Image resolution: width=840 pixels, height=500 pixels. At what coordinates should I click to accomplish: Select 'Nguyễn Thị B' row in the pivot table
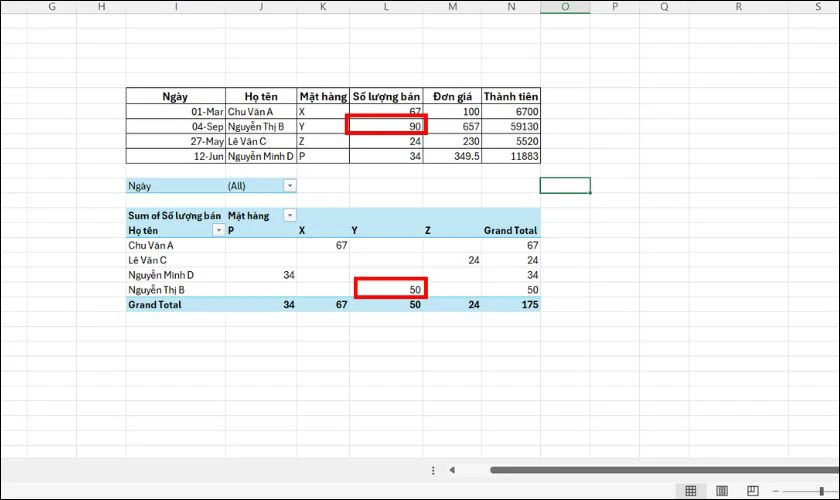click(176, 290)
